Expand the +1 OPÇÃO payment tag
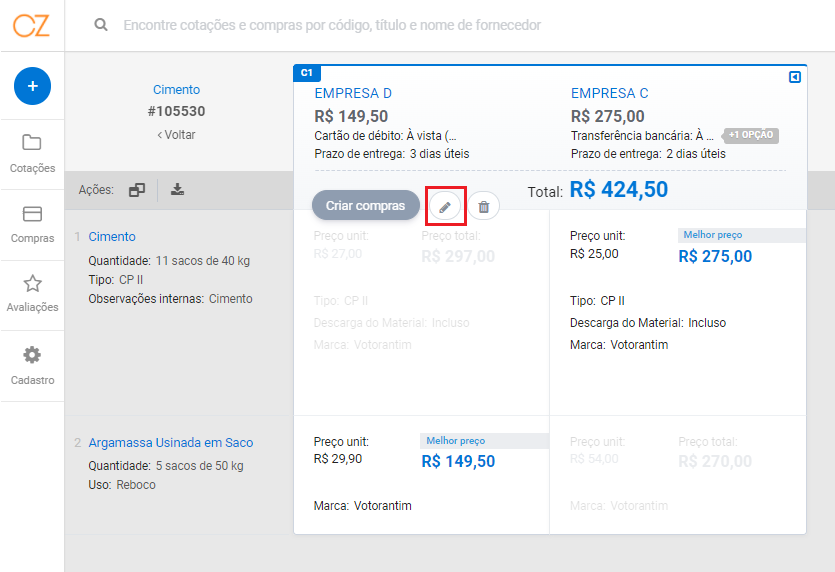 click(x=750, y=135)
